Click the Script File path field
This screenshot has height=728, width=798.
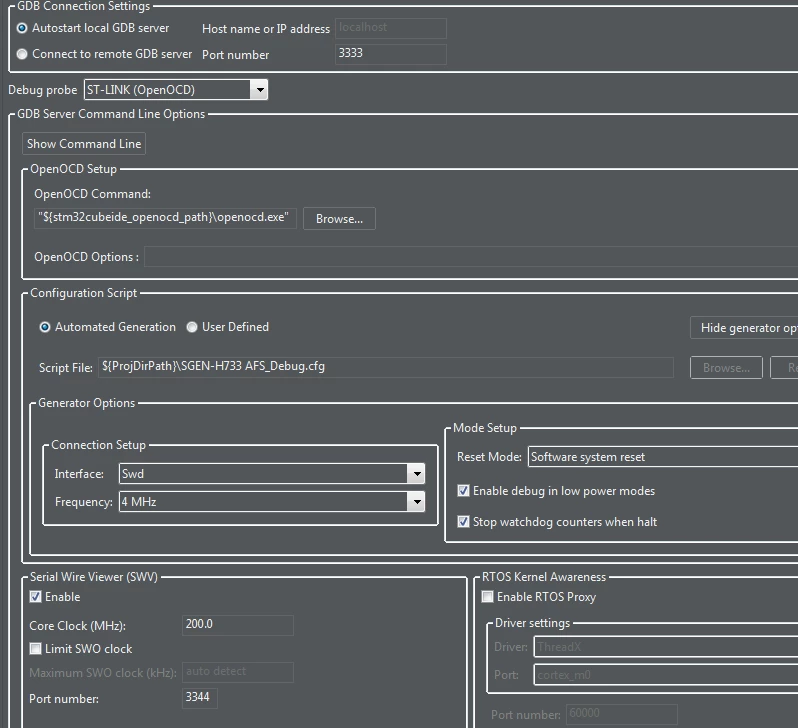pyautogui.click(x=386, y=367)
